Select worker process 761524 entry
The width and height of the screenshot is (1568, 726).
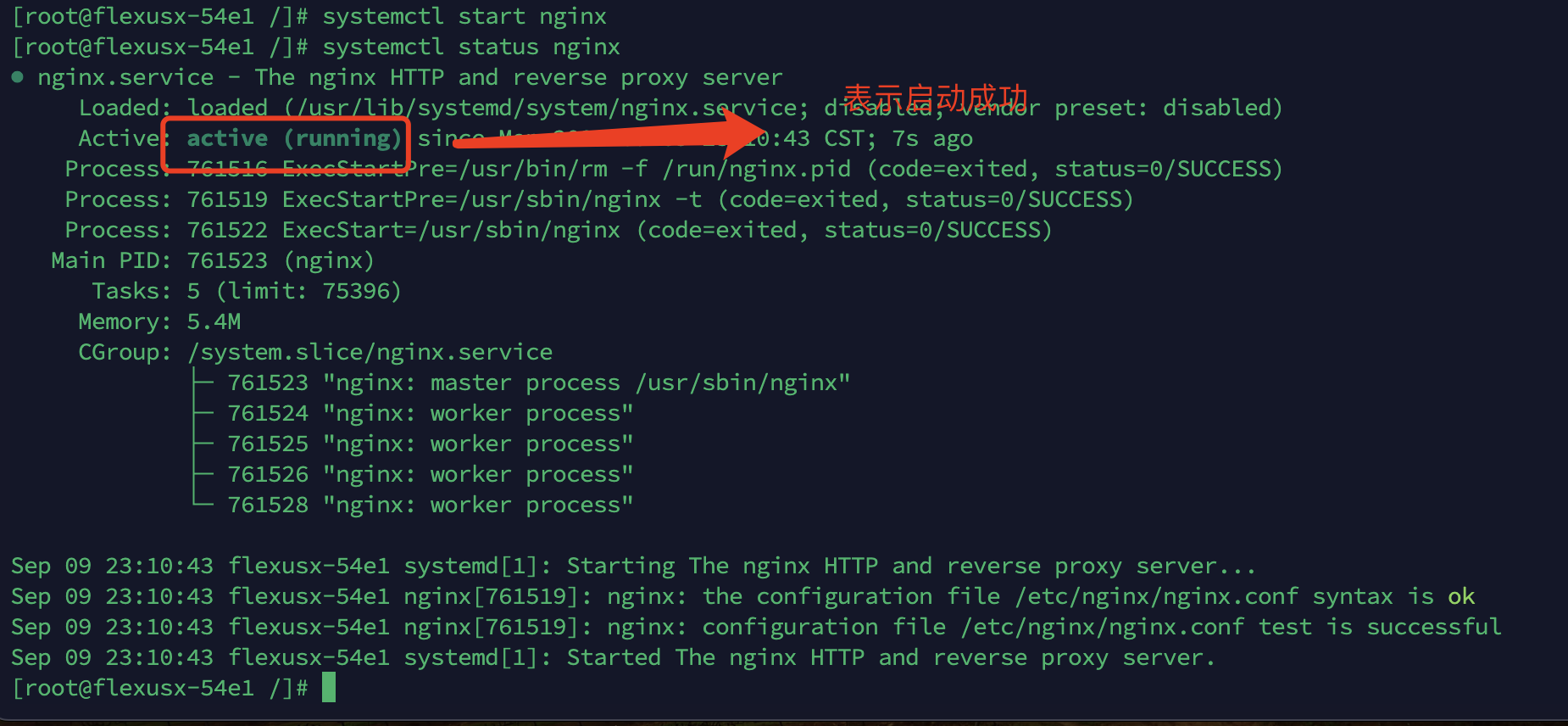point(430,413)
